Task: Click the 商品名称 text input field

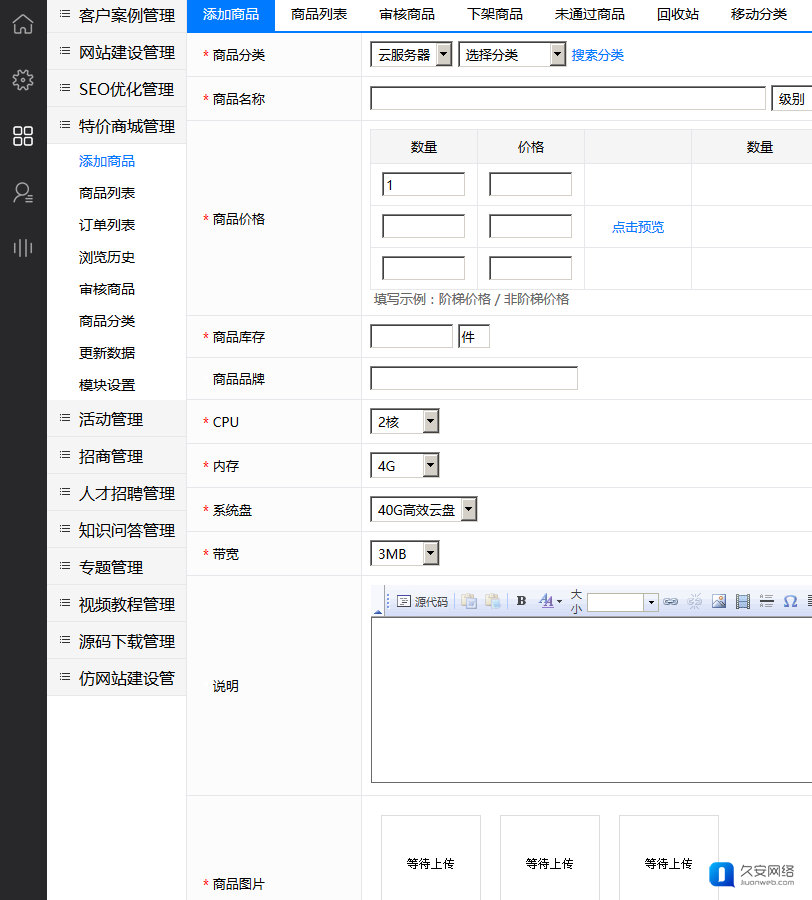Action: [x=567, y=99]
